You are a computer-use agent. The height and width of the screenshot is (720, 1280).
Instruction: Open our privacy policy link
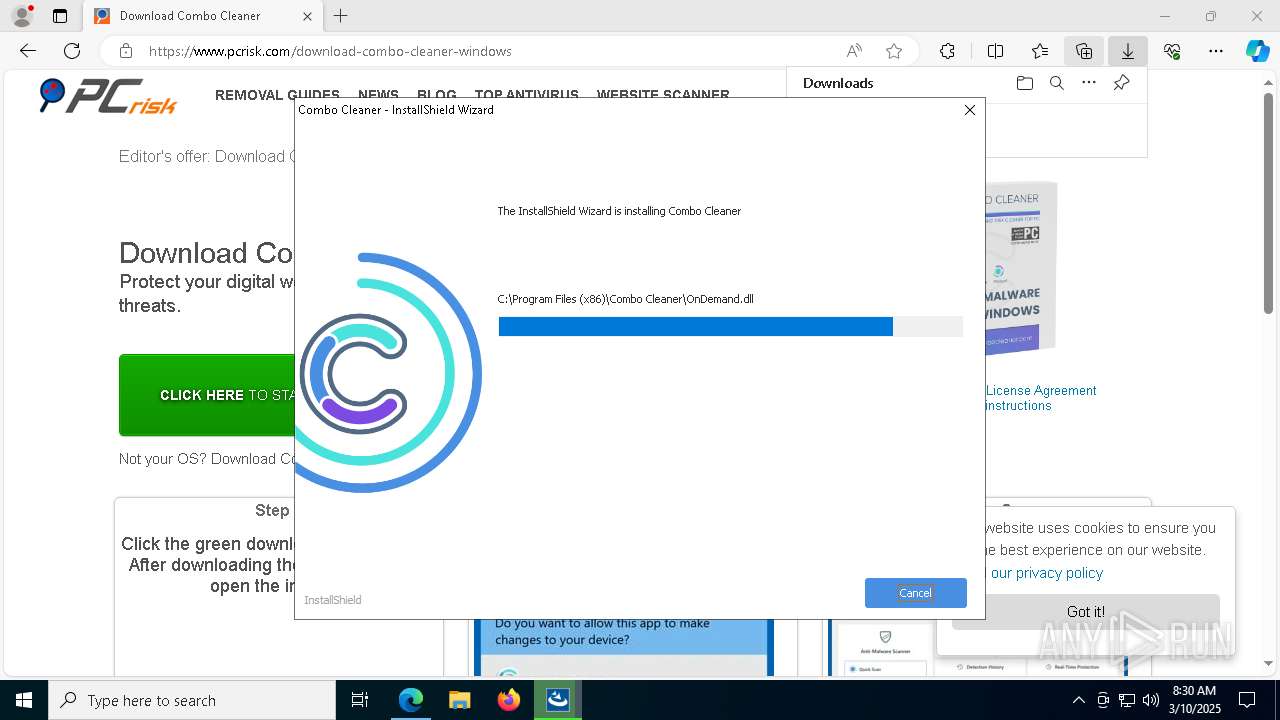tap(1047, 573)
